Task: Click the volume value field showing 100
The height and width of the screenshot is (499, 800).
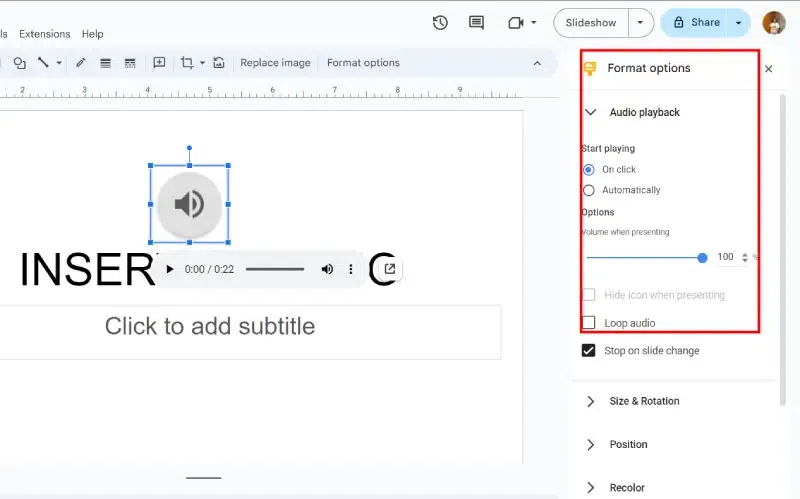Action: coord(725,257)
